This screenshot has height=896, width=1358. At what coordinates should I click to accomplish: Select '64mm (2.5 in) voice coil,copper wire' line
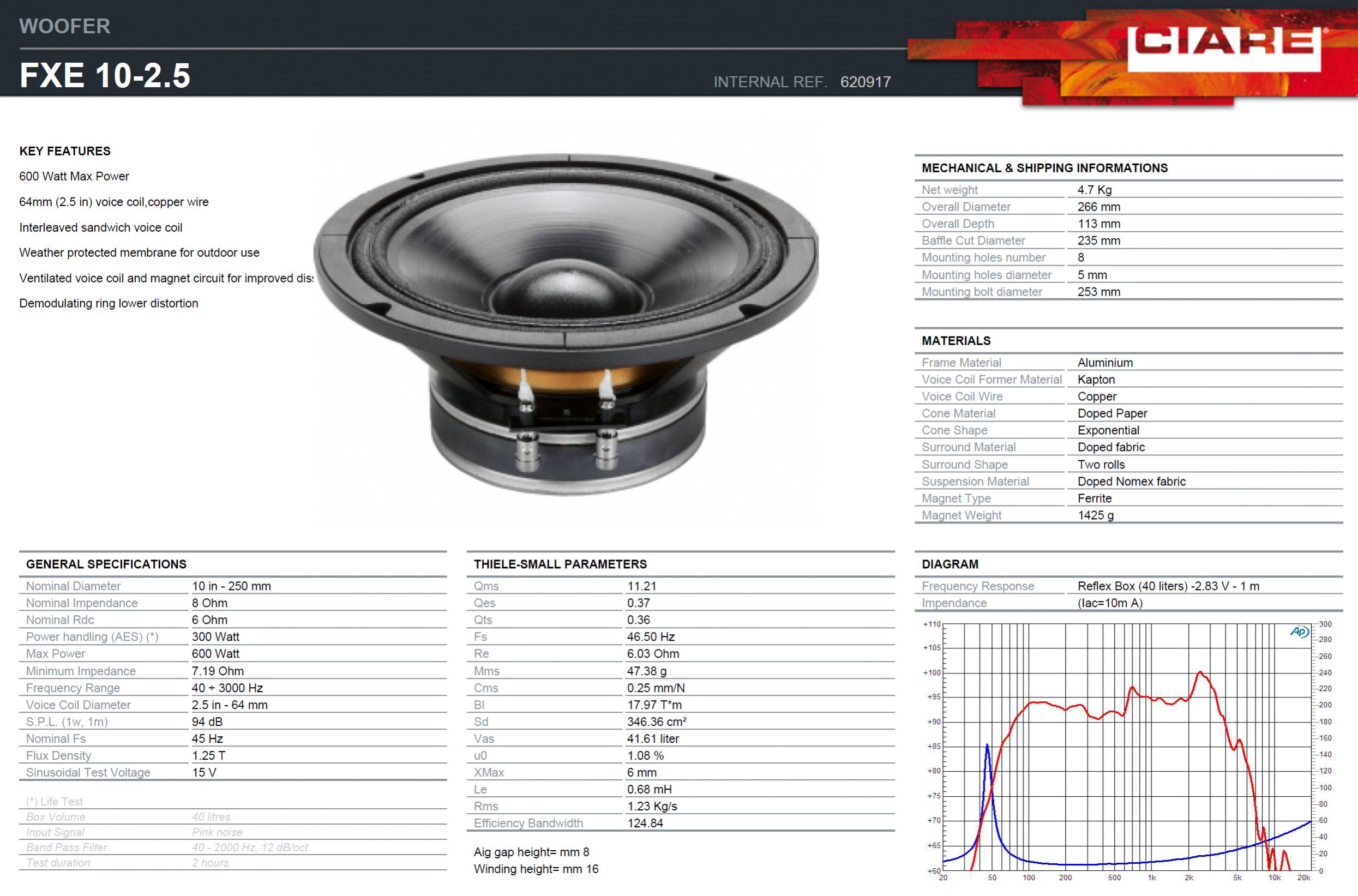113,202
